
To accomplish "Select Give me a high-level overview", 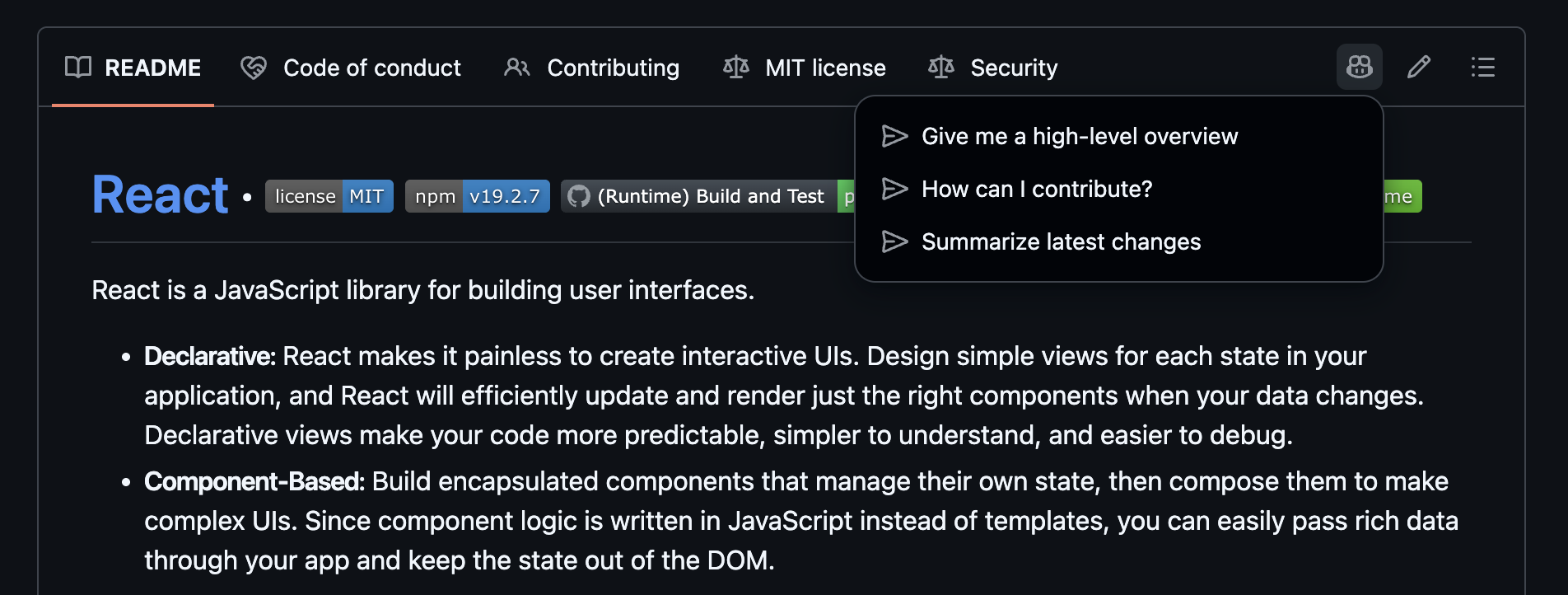I will pos(1119,136).
